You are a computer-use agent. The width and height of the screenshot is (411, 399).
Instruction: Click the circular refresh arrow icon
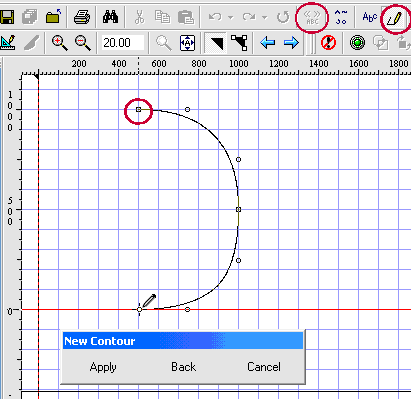click(283, 17)
